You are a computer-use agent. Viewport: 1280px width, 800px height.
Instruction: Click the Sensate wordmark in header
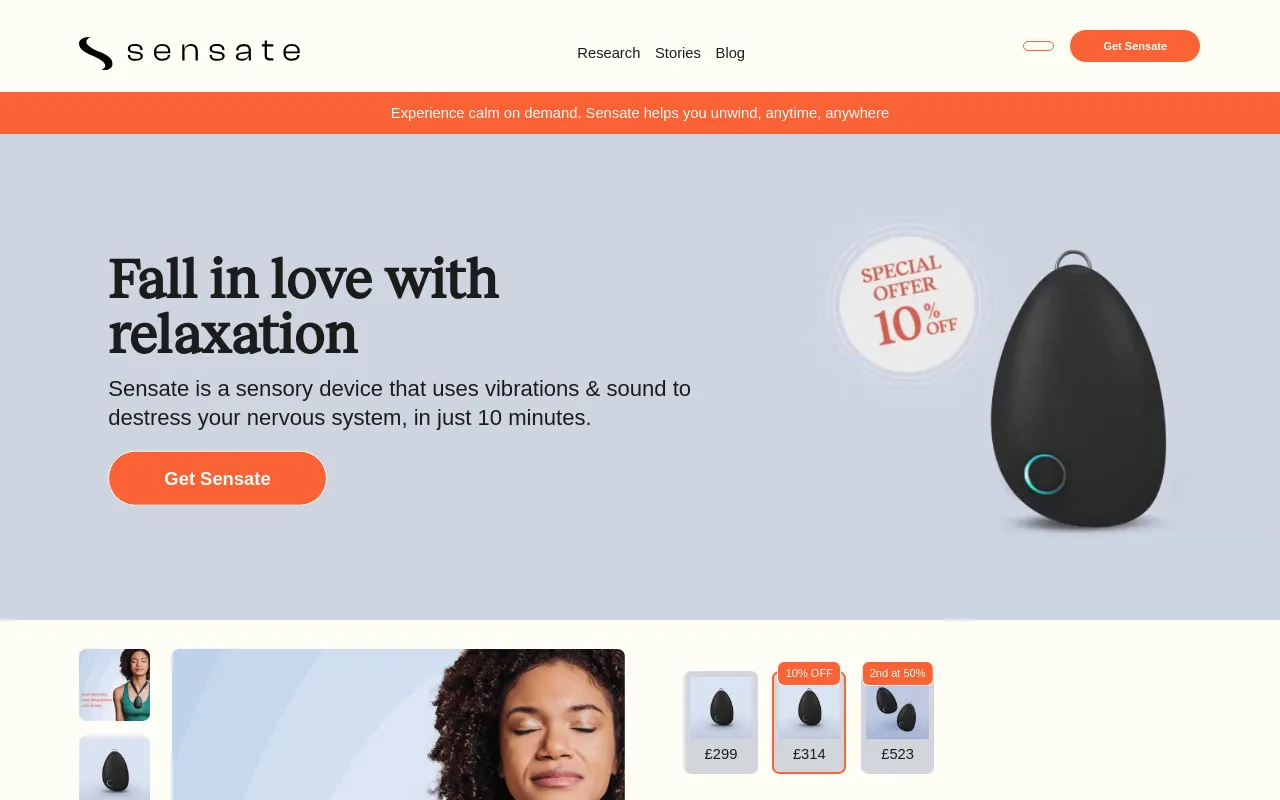click(x=214, y=52)
